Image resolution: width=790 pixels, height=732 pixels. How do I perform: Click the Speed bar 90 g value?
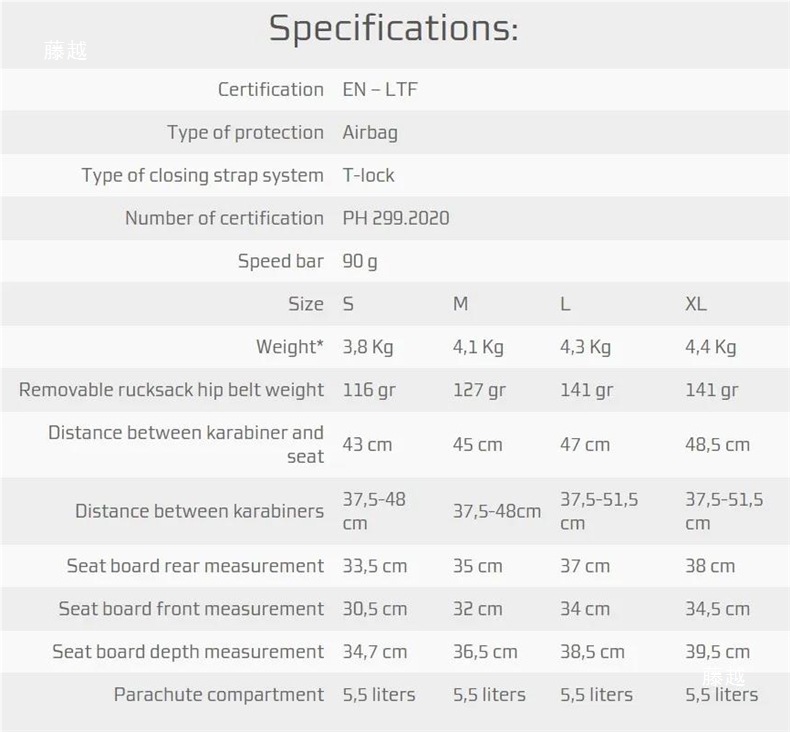click(x=360, y=261)
